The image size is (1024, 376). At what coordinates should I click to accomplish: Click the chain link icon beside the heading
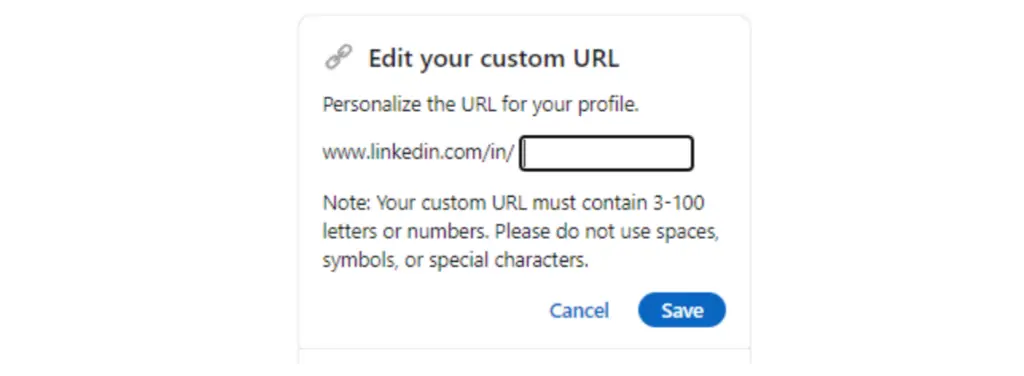click(x=338, y=57)
